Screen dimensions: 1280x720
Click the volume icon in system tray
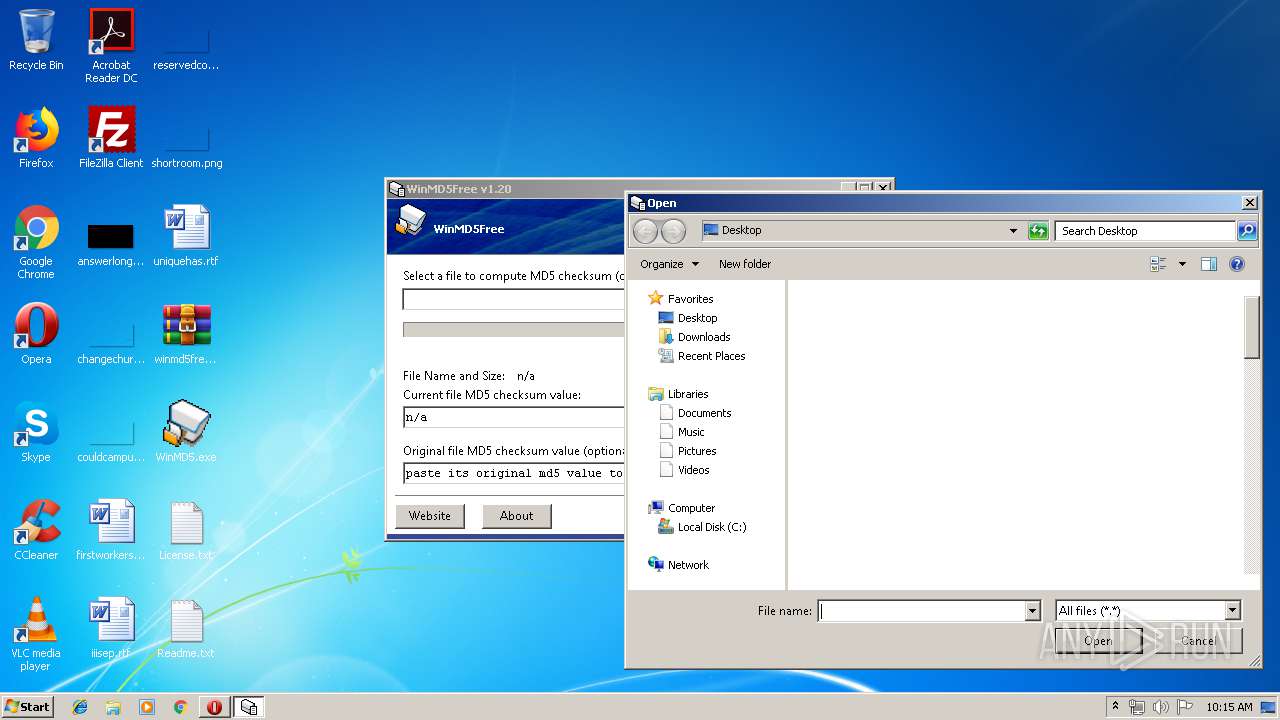click(x=1160, y=707)
